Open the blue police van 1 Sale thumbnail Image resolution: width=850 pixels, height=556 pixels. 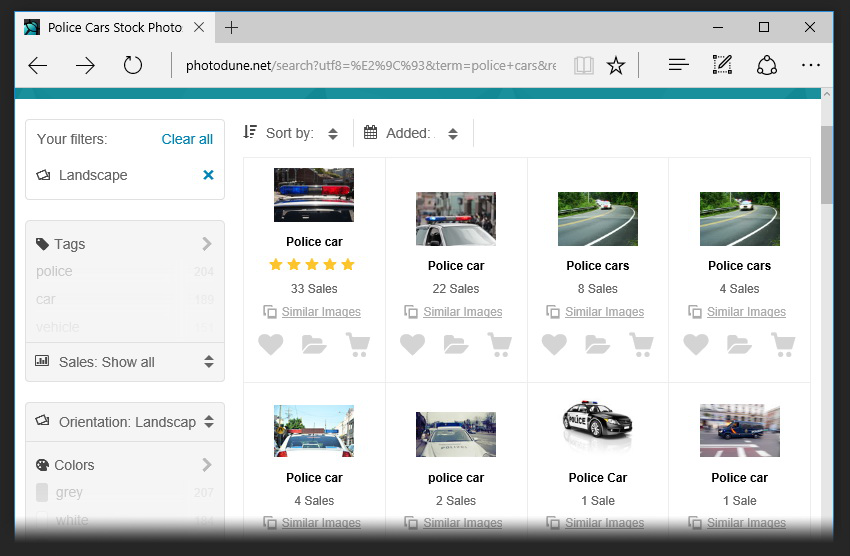740,431
